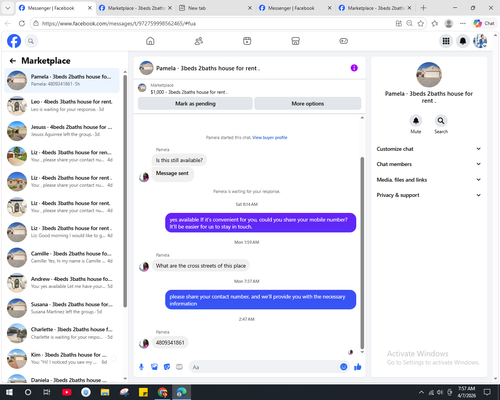Open Liz 4beds 2baths house conversation
The image size is (500, 400).
click(62, 181)
